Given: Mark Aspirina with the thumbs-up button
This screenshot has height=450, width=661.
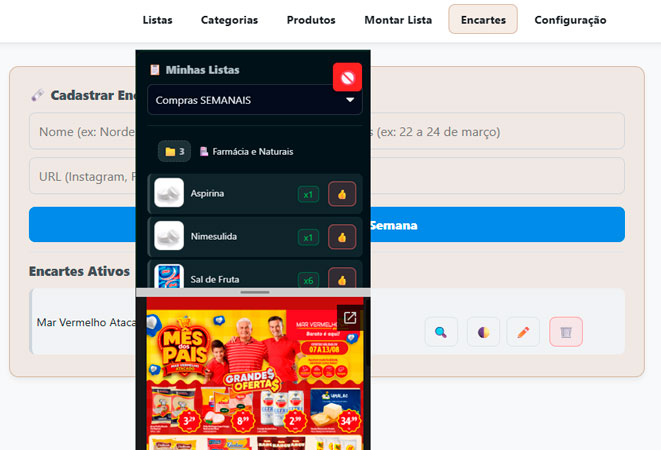Looking at the screenshot, I should click(x=342, y=194).
